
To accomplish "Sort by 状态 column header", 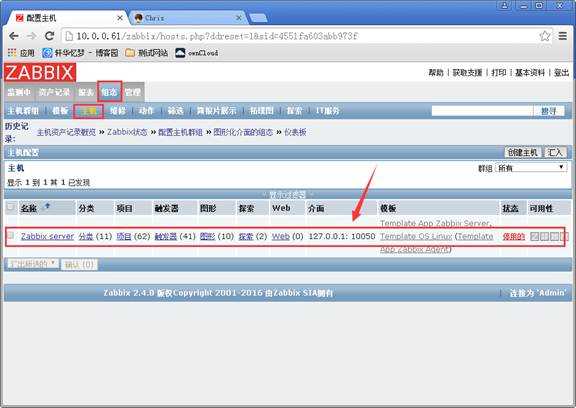I will click(510, 208).
